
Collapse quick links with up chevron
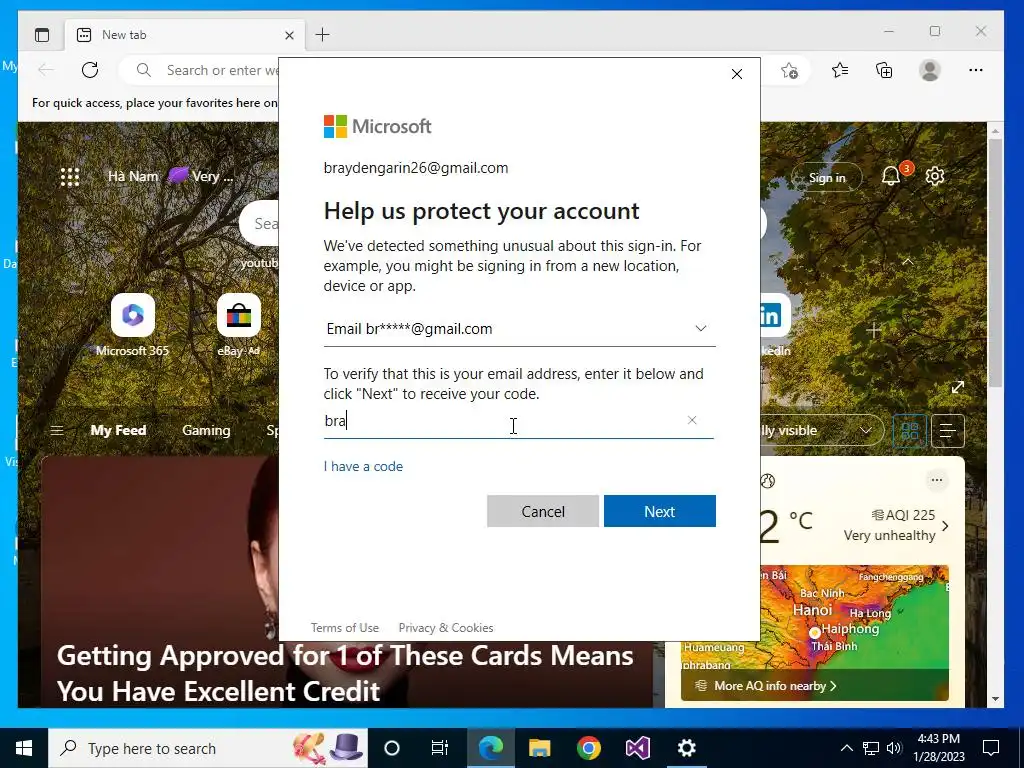(908, 262)
